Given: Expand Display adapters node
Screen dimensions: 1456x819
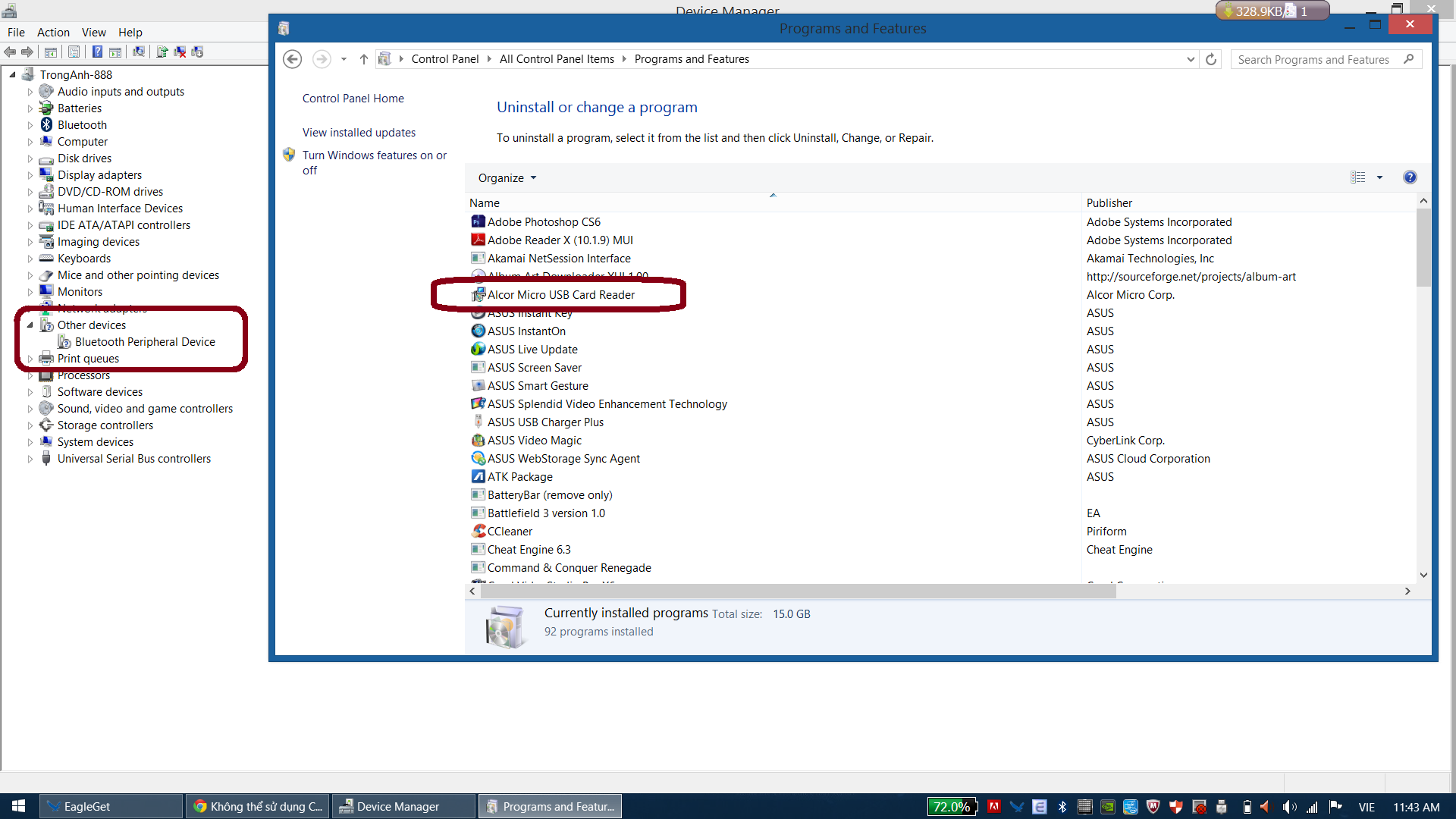Looking at the screenshot, I should coord(30,175).
